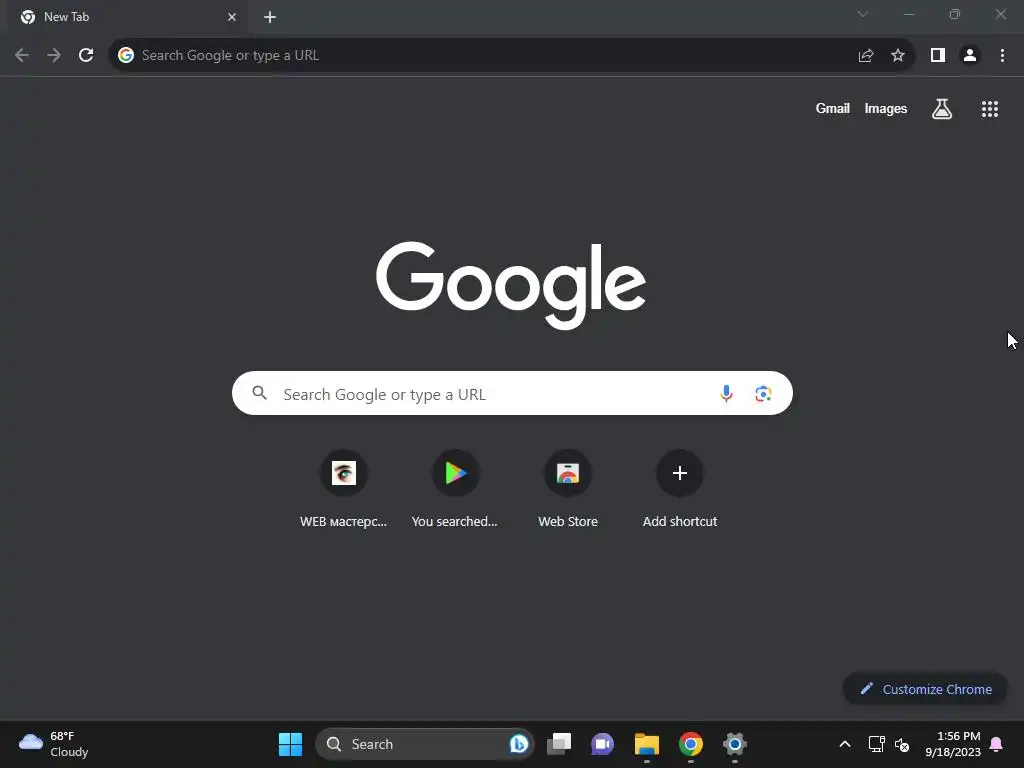
Task: Open the Chrome three-dot menu
Action: (x=1002, y=56)
